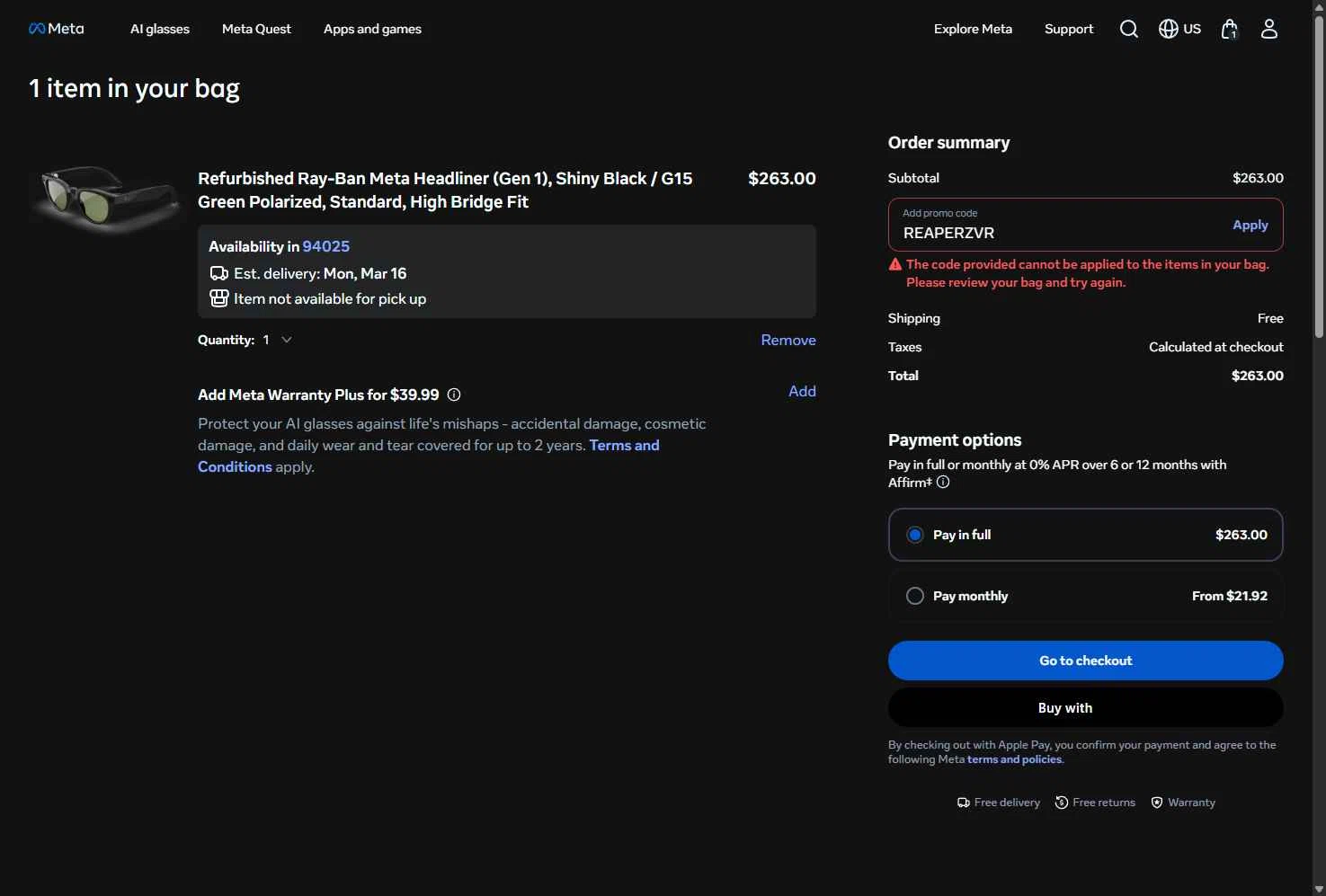This screenshot has width=1326, height=896.
Task: Click the 'Est. delivery: Mon, Mar 16' text
Action: 320,273
